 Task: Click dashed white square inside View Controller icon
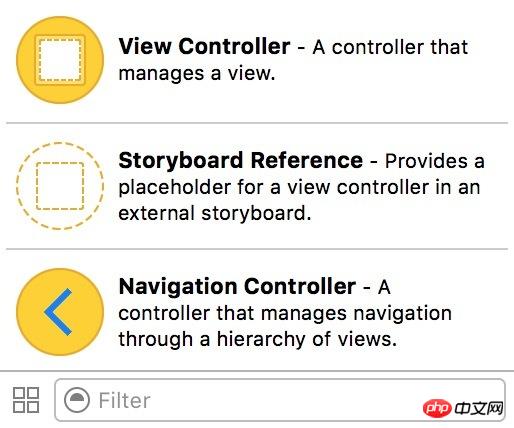pyautogui.click(x=60, y=60)
